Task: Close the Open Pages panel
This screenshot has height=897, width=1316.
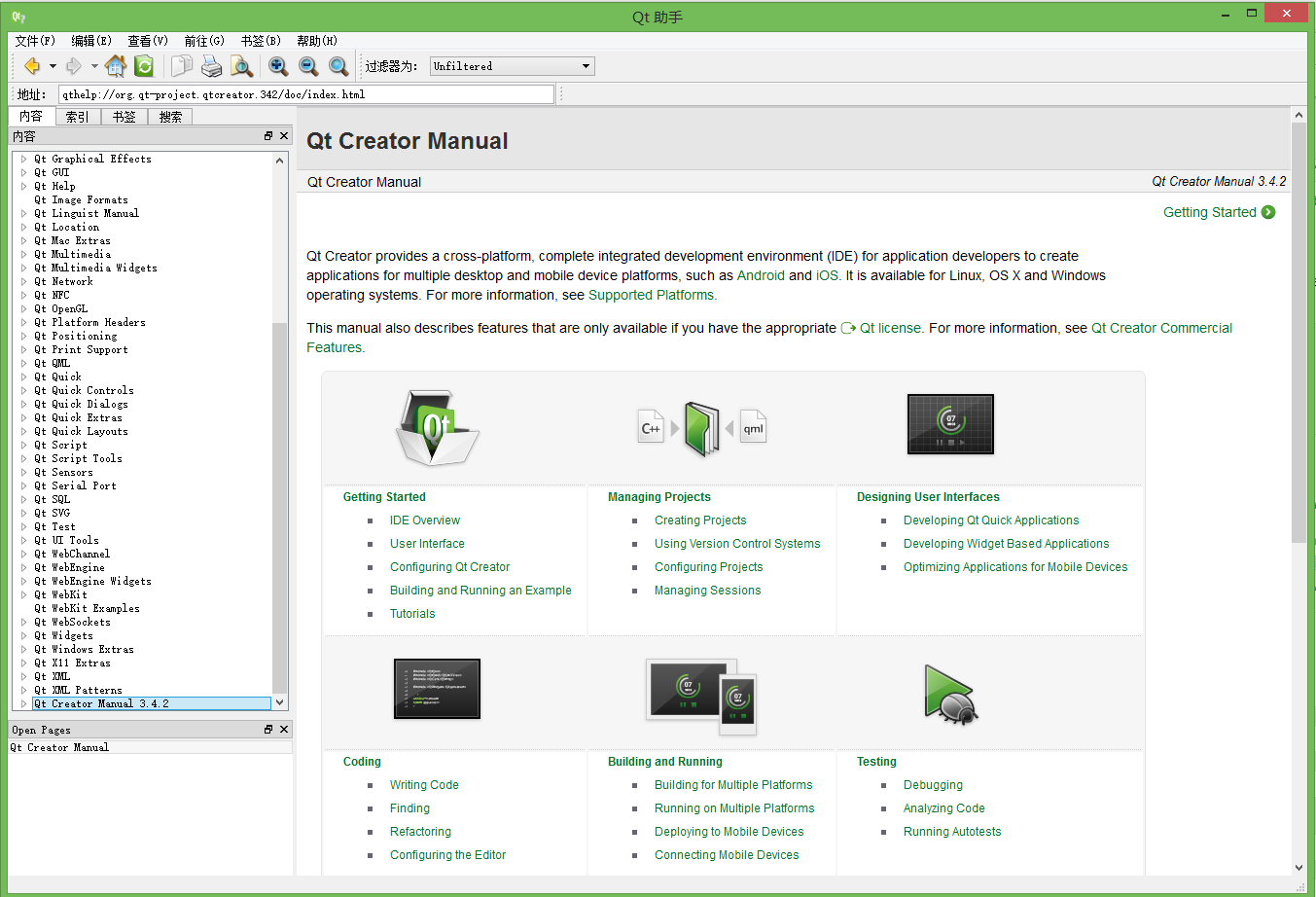Action: tap(284, 730)
